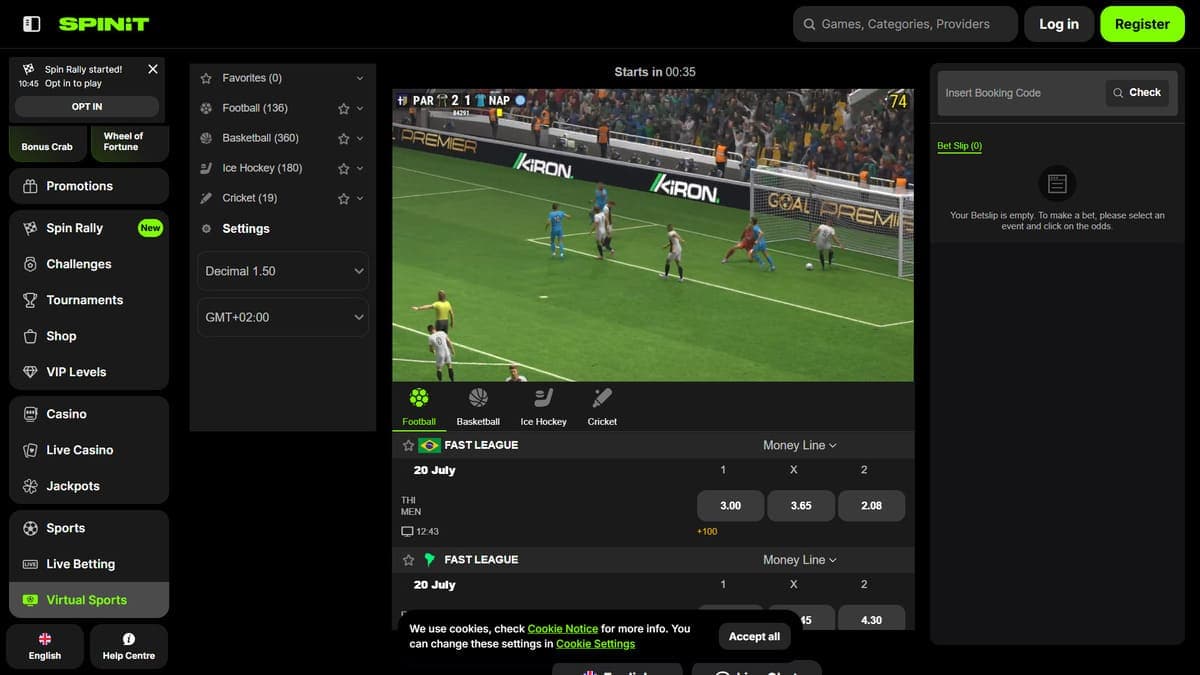Click the OPT IN button

[87, 106]
